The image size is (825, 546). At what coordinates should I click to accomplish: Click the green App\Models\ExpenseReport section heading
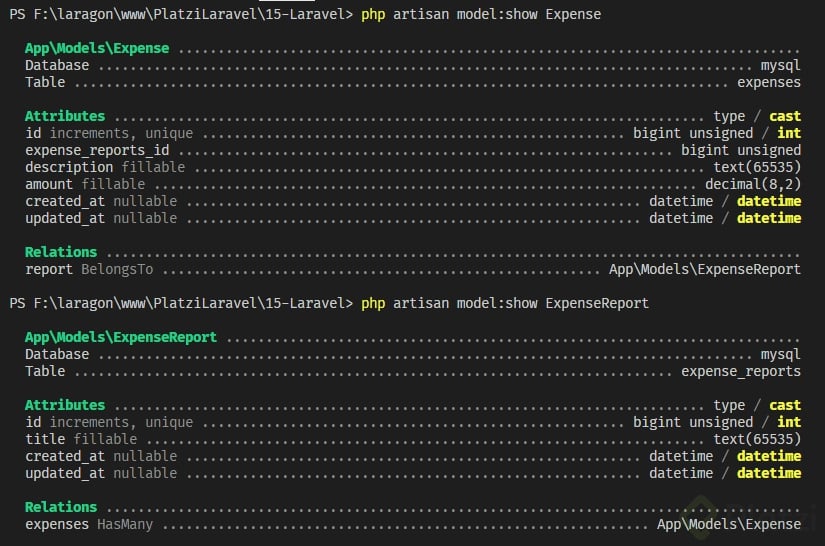pos(120,337)
